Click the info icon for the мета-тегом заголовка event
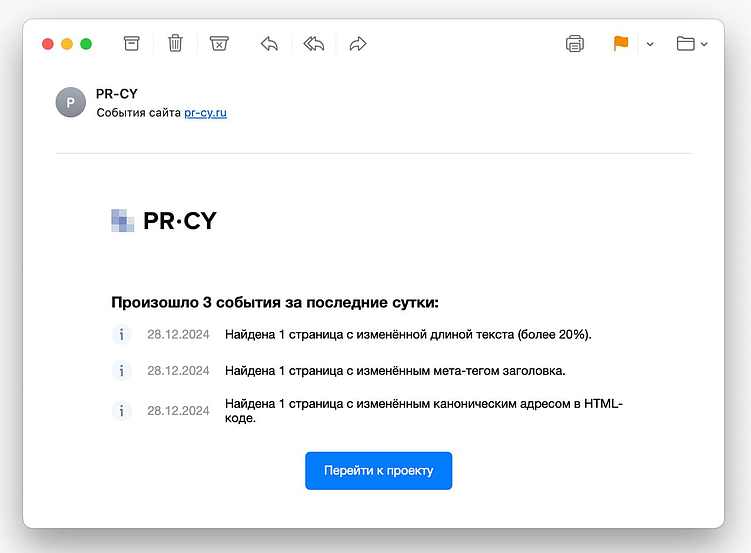This screenshot has height=553, width=751. [x=122, y=371]
